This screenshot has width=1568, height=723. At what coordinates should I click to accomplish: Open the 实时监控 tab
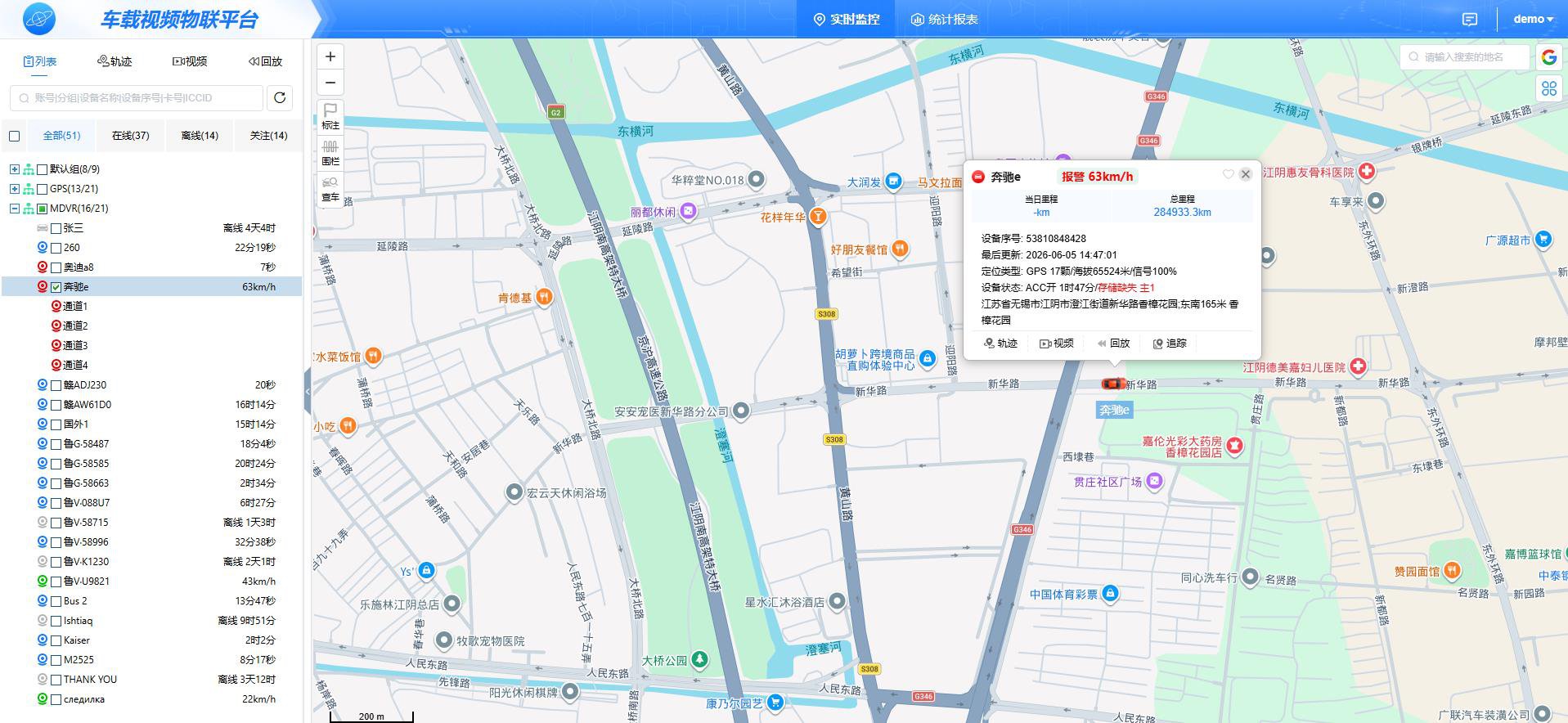click(847, 20)
